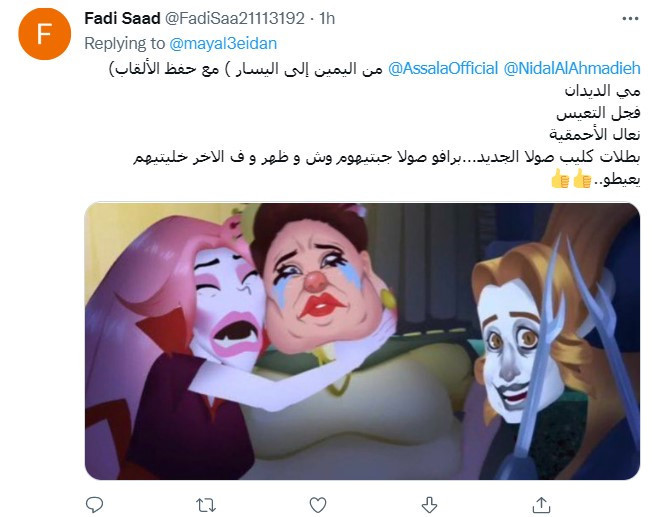This screenshot has width=653, height=517.
Task: Click the @NidalAlAhmadieh mention
Action: pos(572,68)
